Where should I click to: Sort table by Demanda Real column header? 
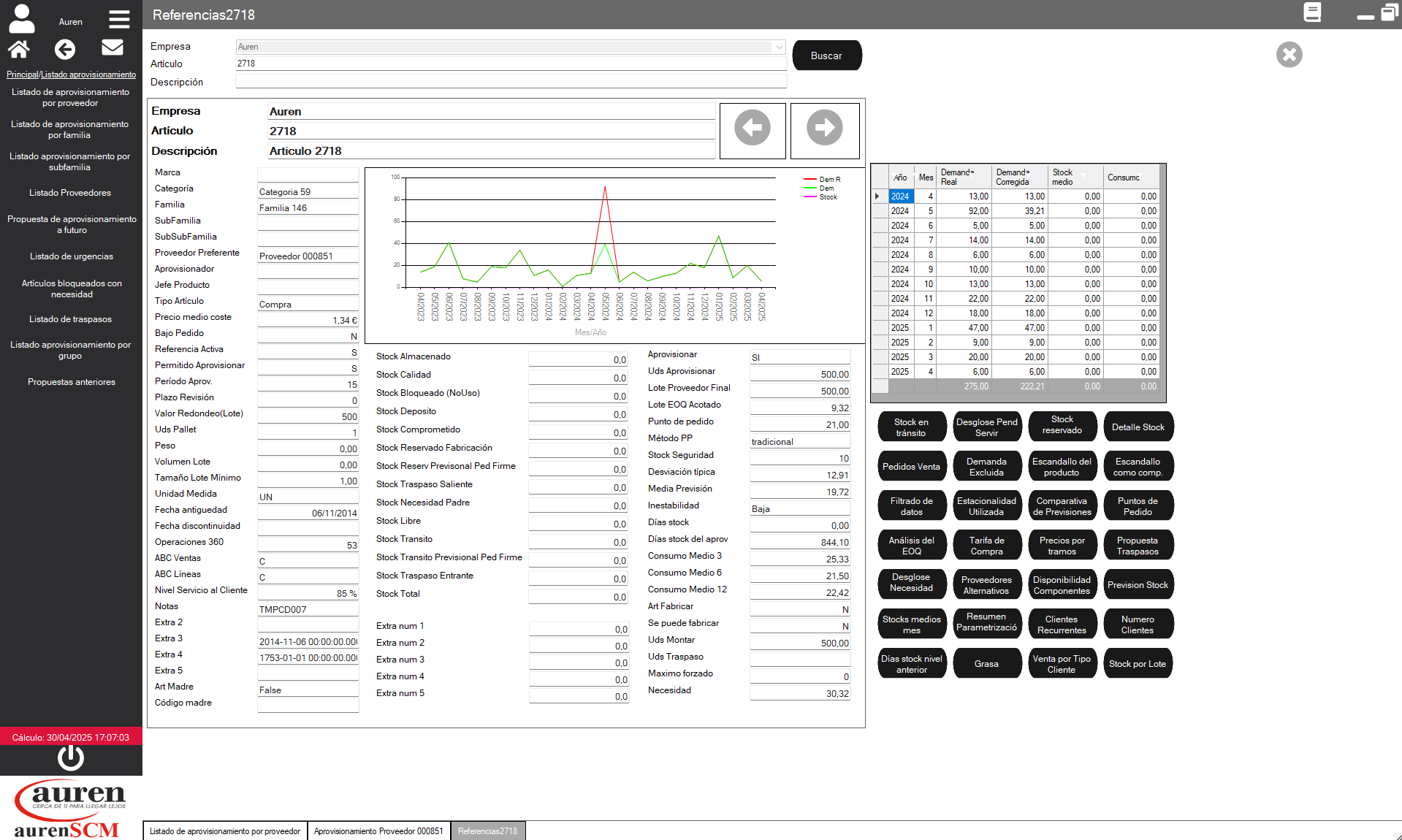963,177
